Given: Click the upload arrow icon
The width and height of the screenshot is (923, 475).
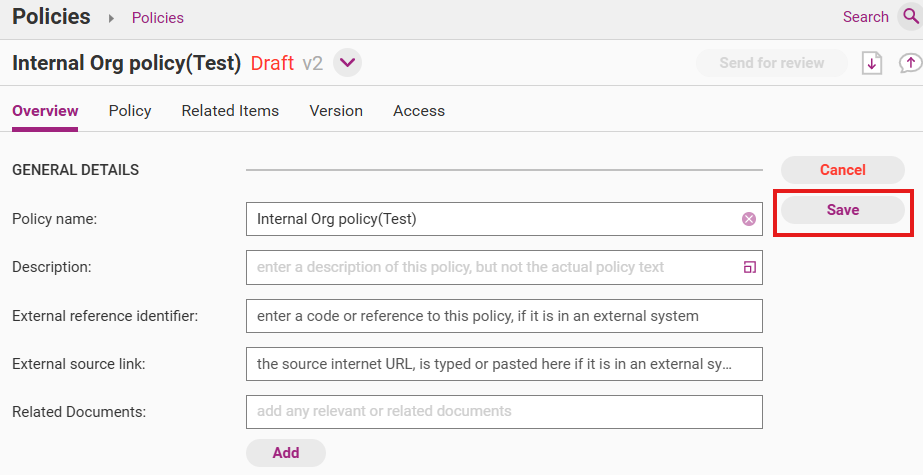Looking at the screenshot, I should [910, 63].
